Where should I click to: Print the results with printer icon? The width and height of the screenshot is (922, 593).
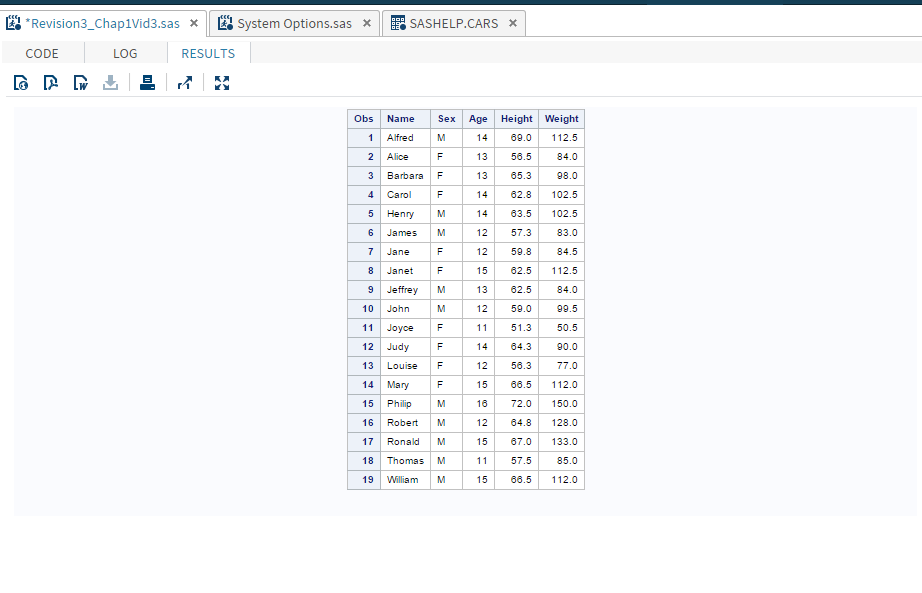point(148,83)
